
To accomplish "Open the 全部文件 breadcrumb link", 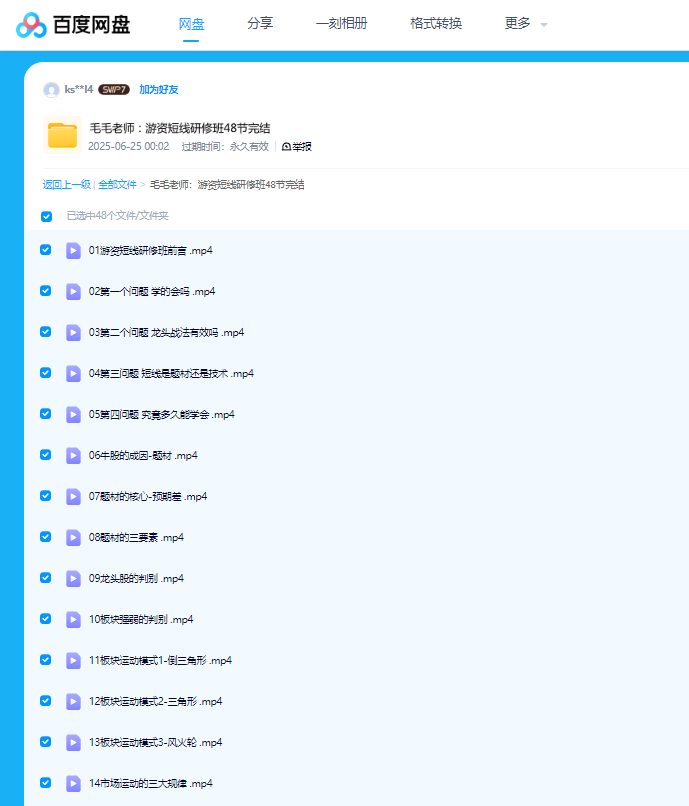I will (x=117, y=185).
